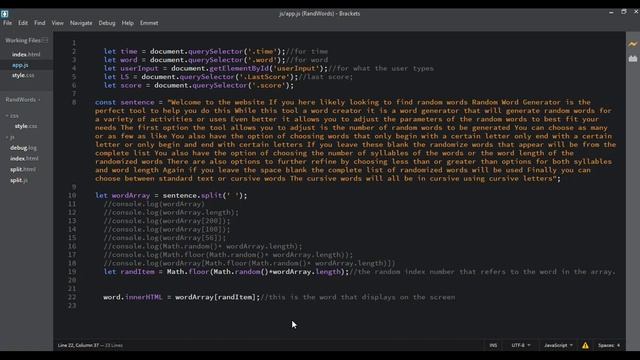Open the RandWords project dropdown
The image size is (640, 360).
pos(23,100)
